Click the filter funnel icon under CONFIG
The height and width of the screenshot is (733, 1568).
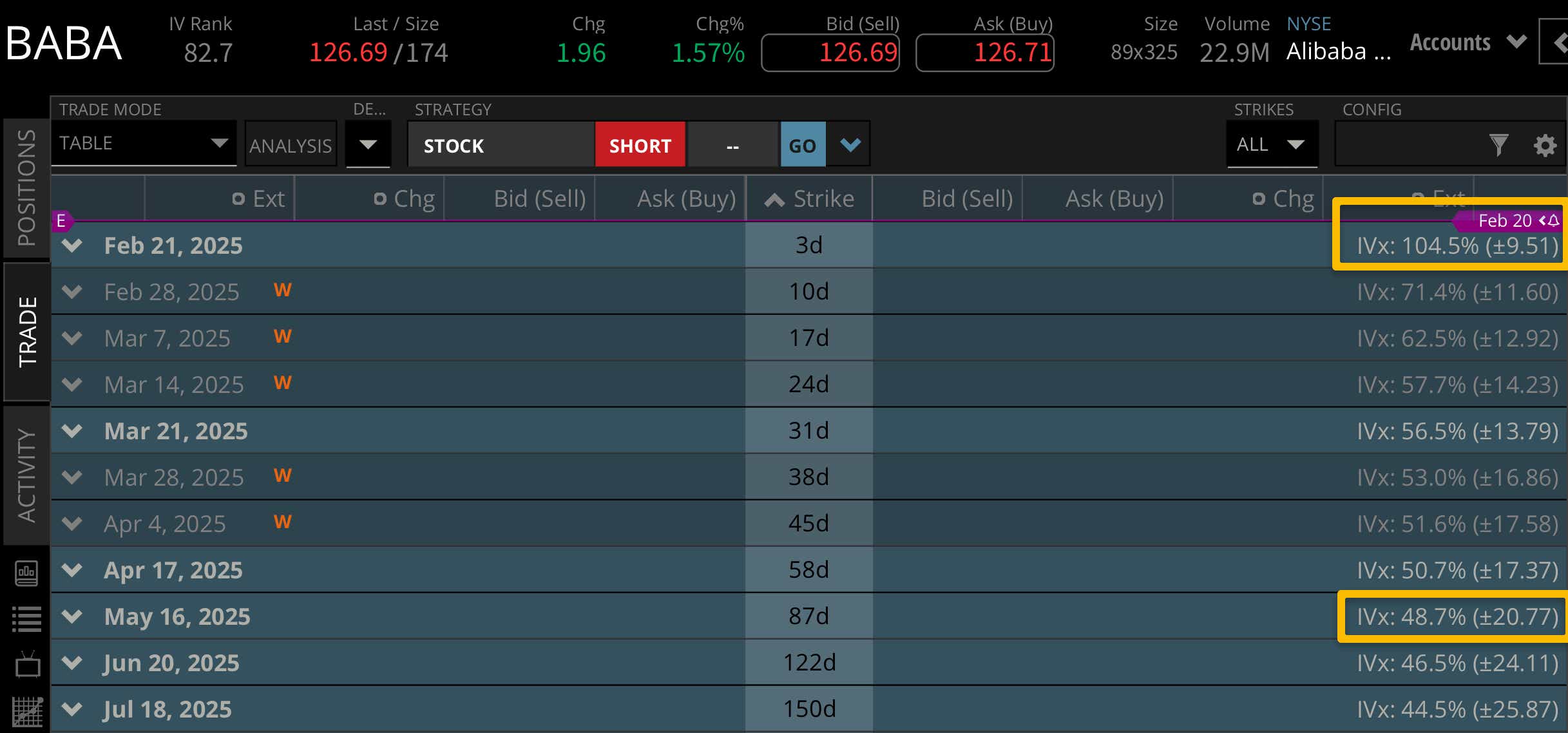tap(1498, 144)
